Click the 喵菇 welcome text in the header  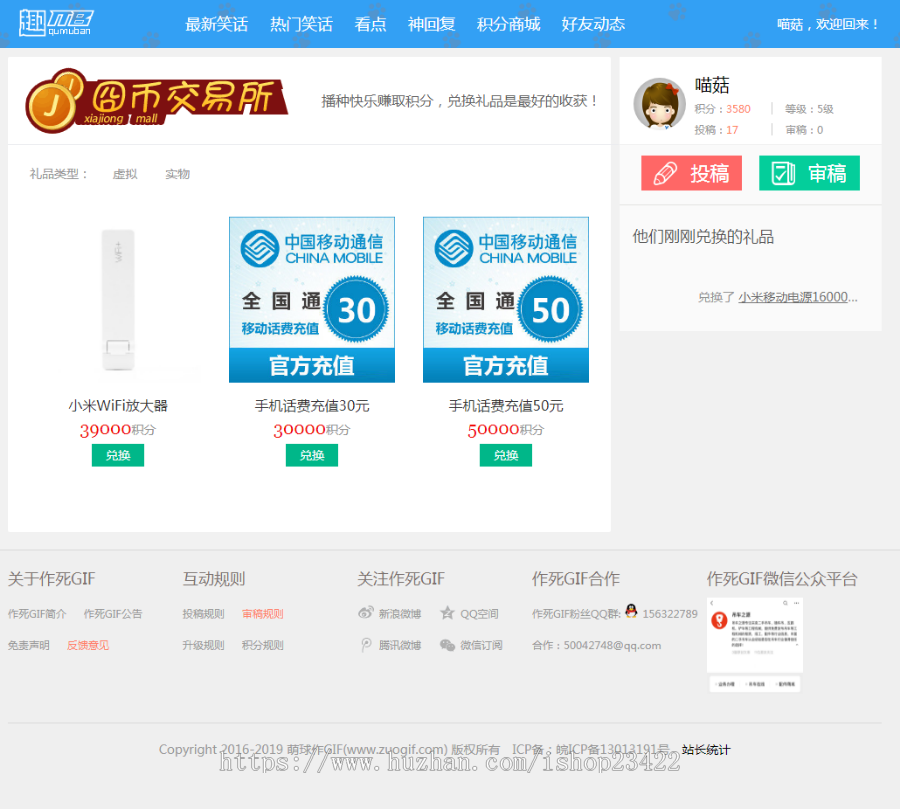(828, 24)
